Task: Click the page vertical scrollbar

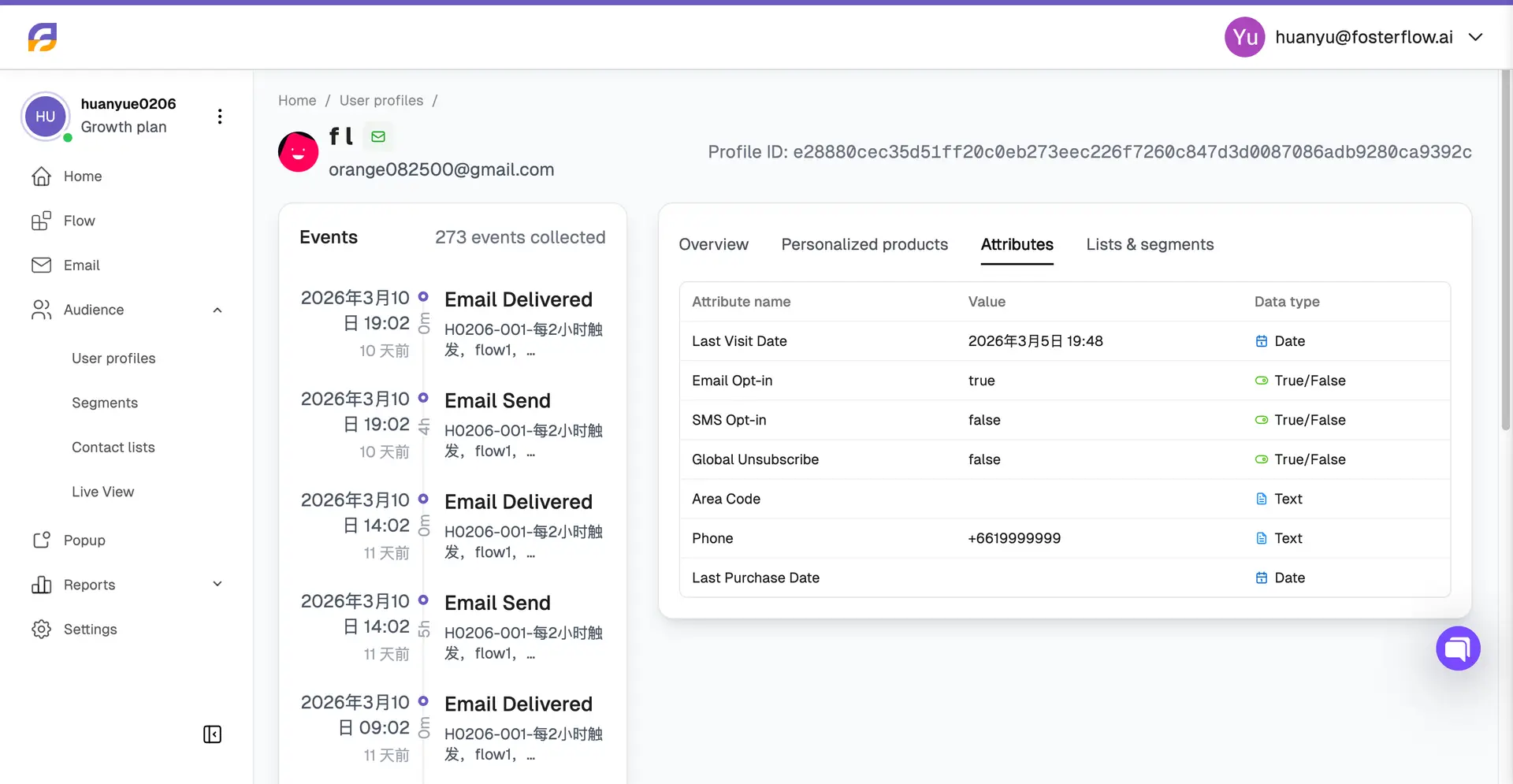Action: click(x=1505, y=251)
